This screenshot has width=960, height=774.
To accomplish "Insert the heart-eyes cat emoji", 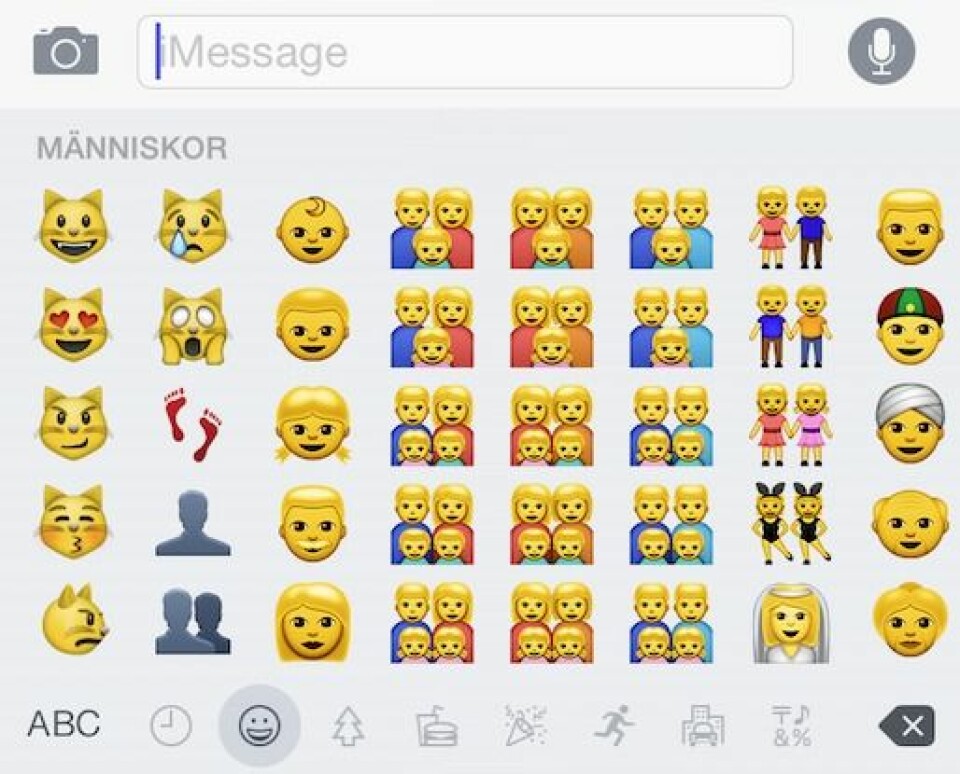I will [x=74, y=325].
